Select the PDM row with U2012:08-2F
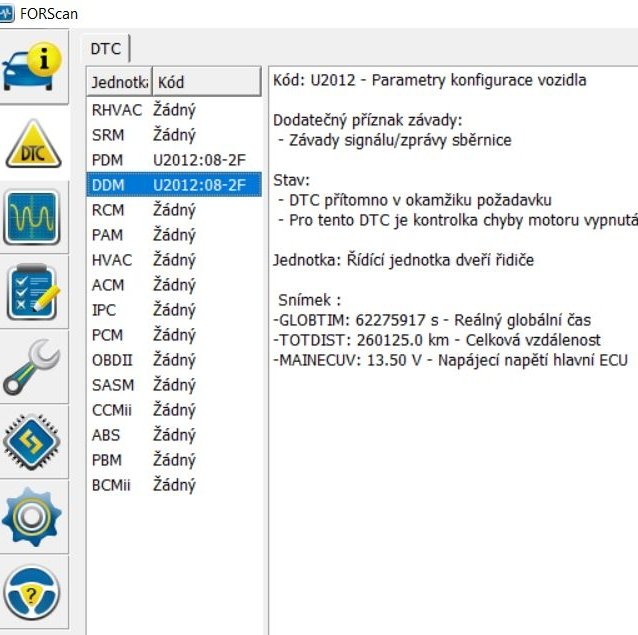This screenshot has width=638, height=635. point(172,160)
